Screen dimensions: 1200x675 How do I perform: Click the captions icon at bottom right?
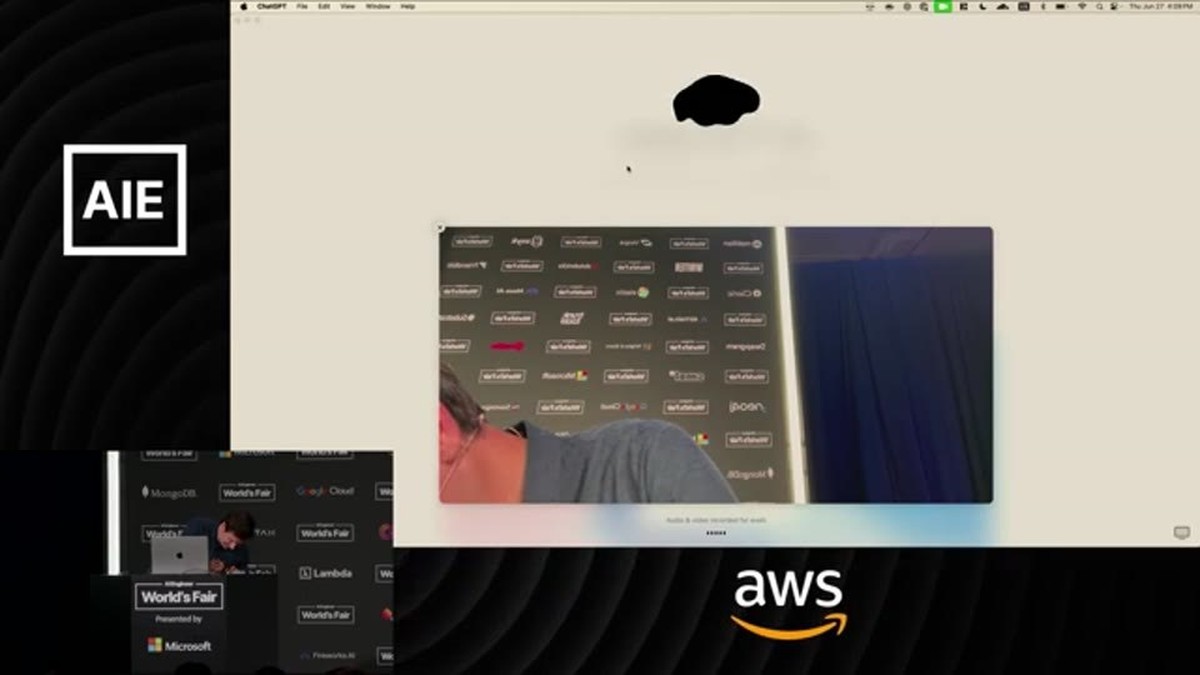click(x=1181, y=533)
